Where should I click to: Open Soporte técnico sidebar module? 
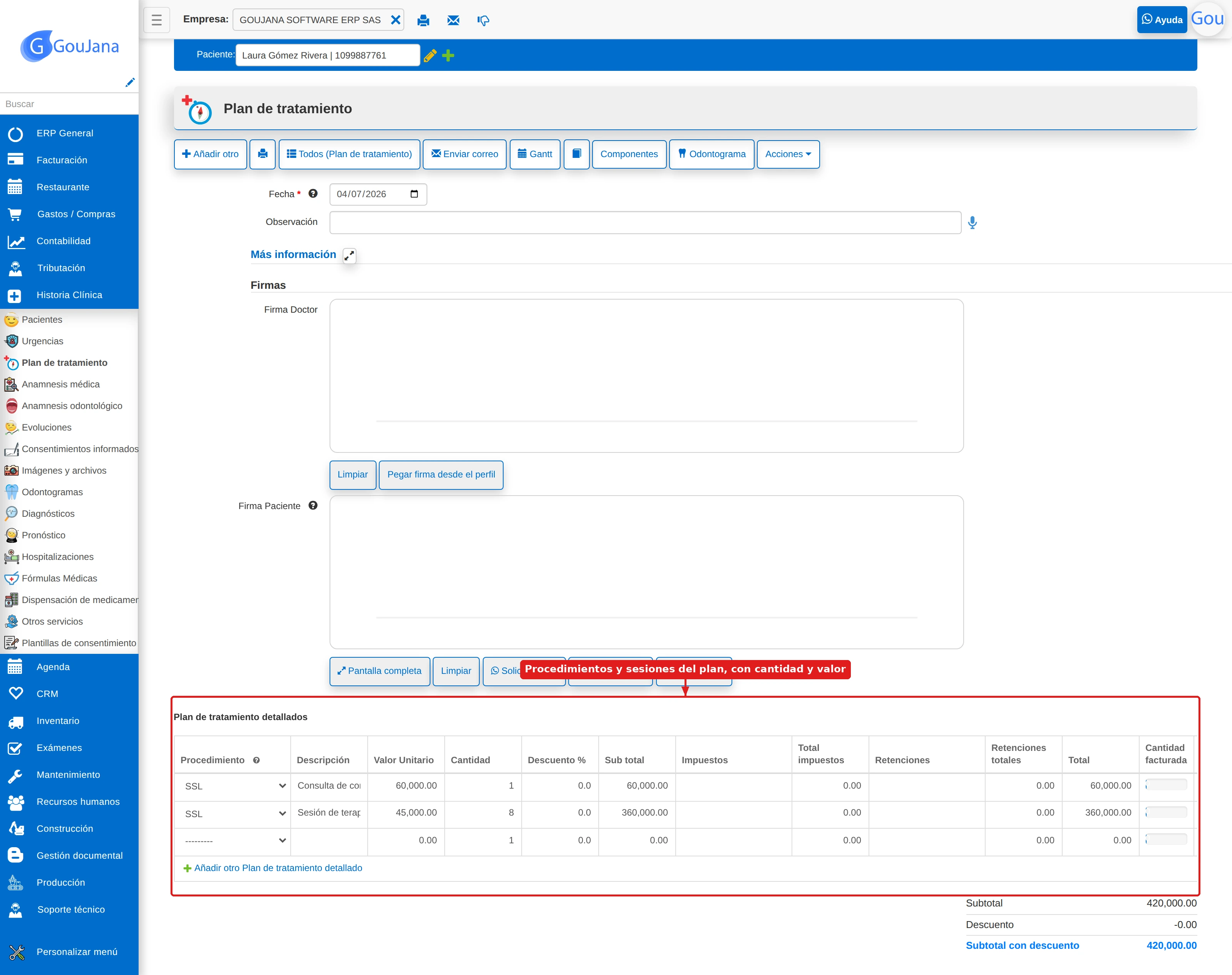[69, 910]
